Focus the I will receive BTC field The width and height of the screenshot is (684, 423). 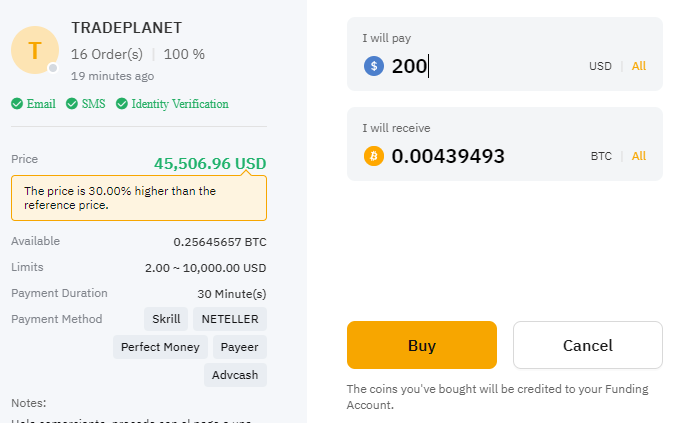pos(484,156)
